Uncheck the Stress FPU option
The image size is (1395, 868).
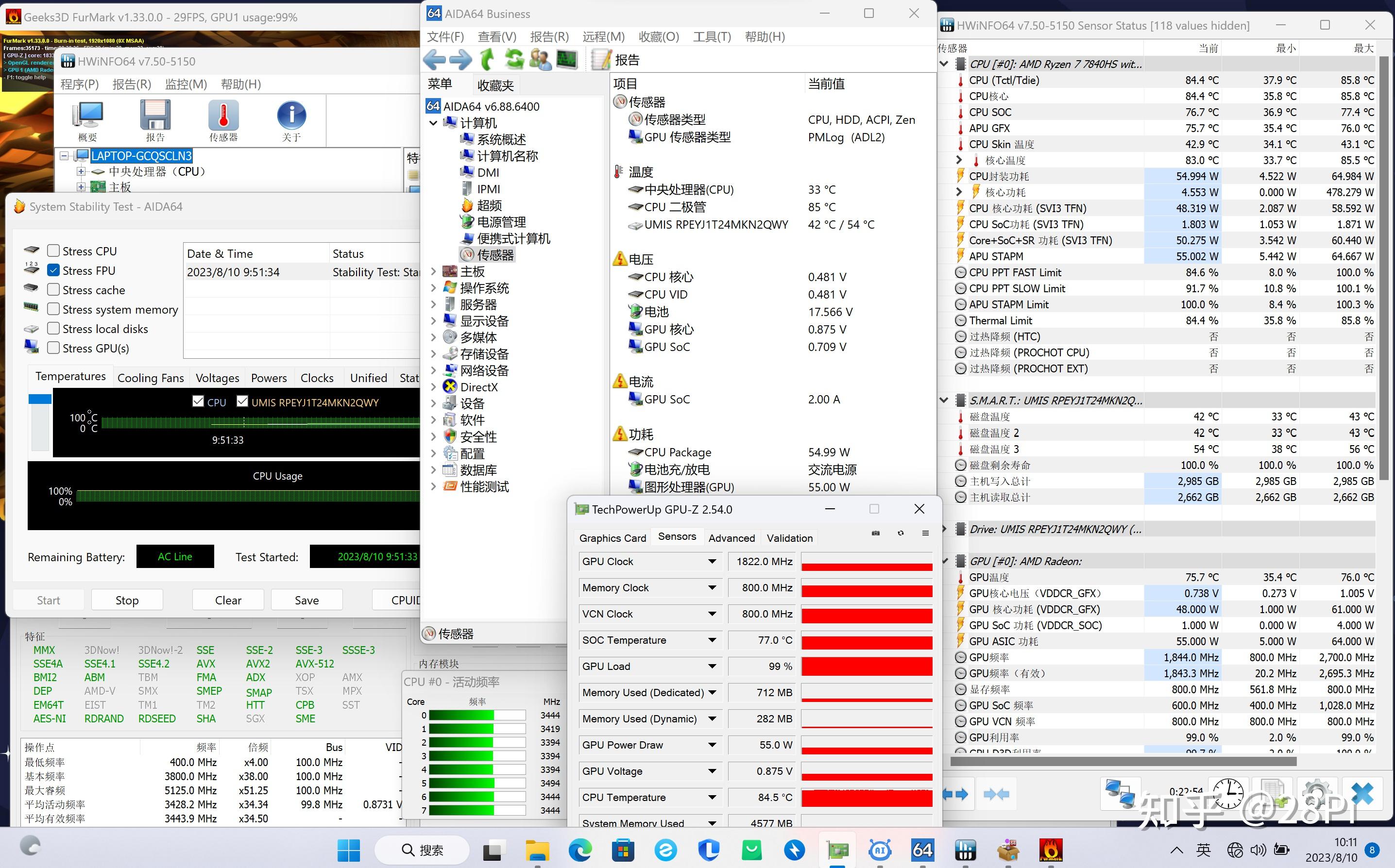coord(53,270)
